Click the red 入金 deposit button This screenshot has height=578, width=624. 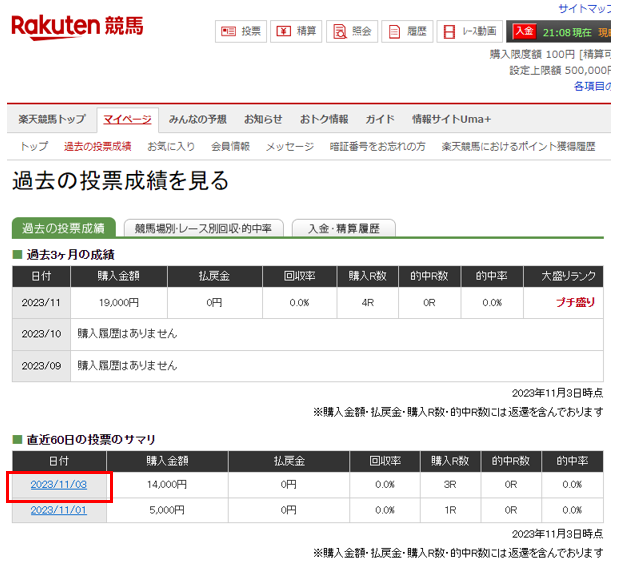[x=524, y=31]
